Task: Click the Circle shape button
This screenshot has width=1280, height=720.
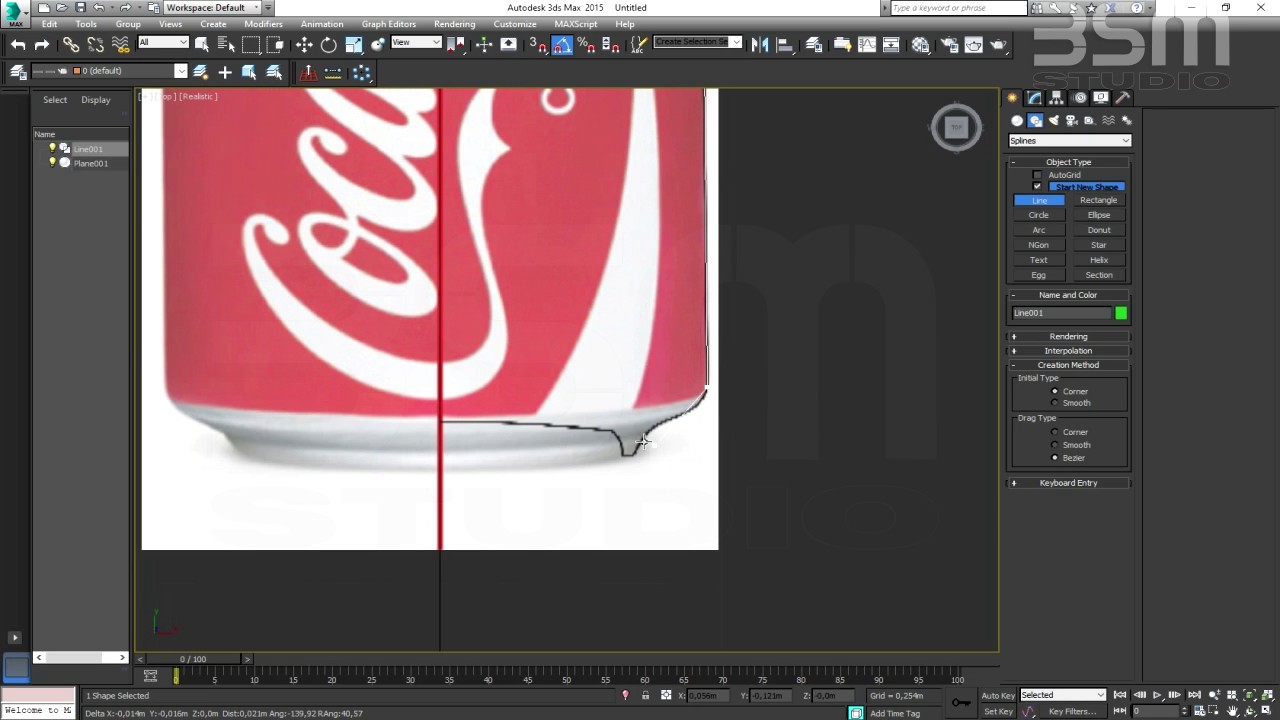Action: [1039, 215]
